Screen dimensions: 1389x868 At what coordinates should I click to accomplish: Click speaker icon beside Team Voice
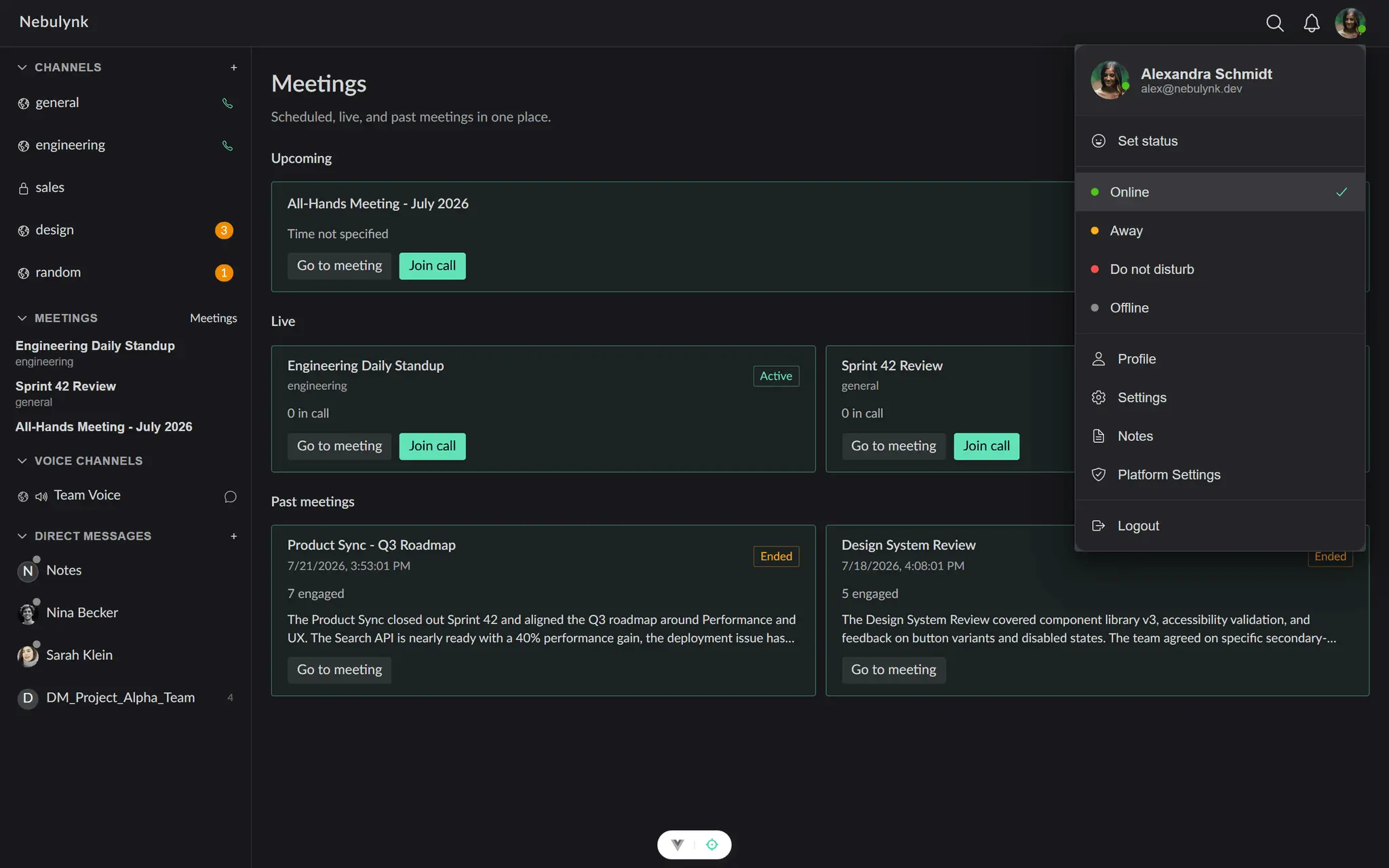(41, 496)
